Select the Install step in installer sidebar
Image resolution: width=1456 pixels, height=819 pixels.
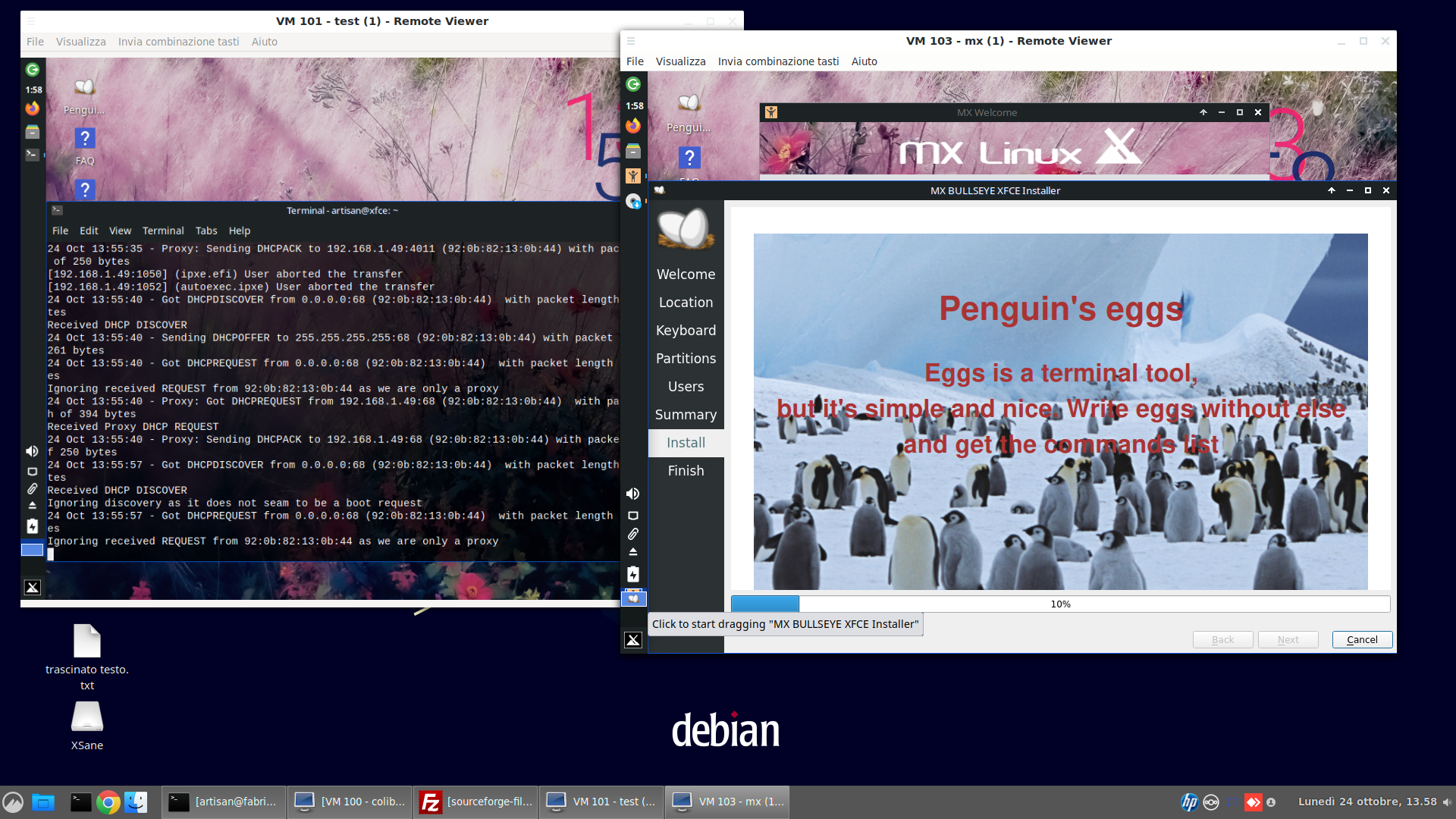point(686,443)
